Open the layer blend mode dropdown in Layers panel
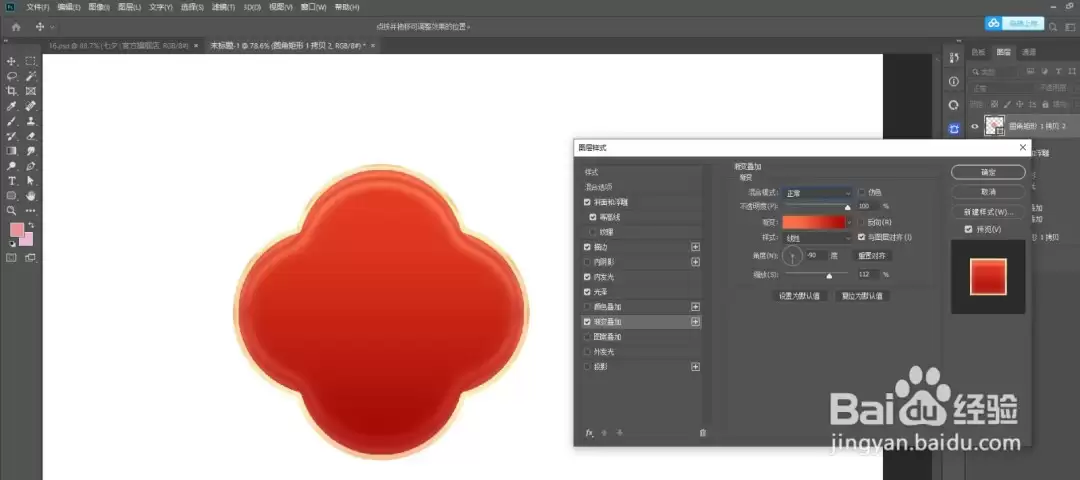The width and height of the screenshot is (1080, 480). 1001,88
